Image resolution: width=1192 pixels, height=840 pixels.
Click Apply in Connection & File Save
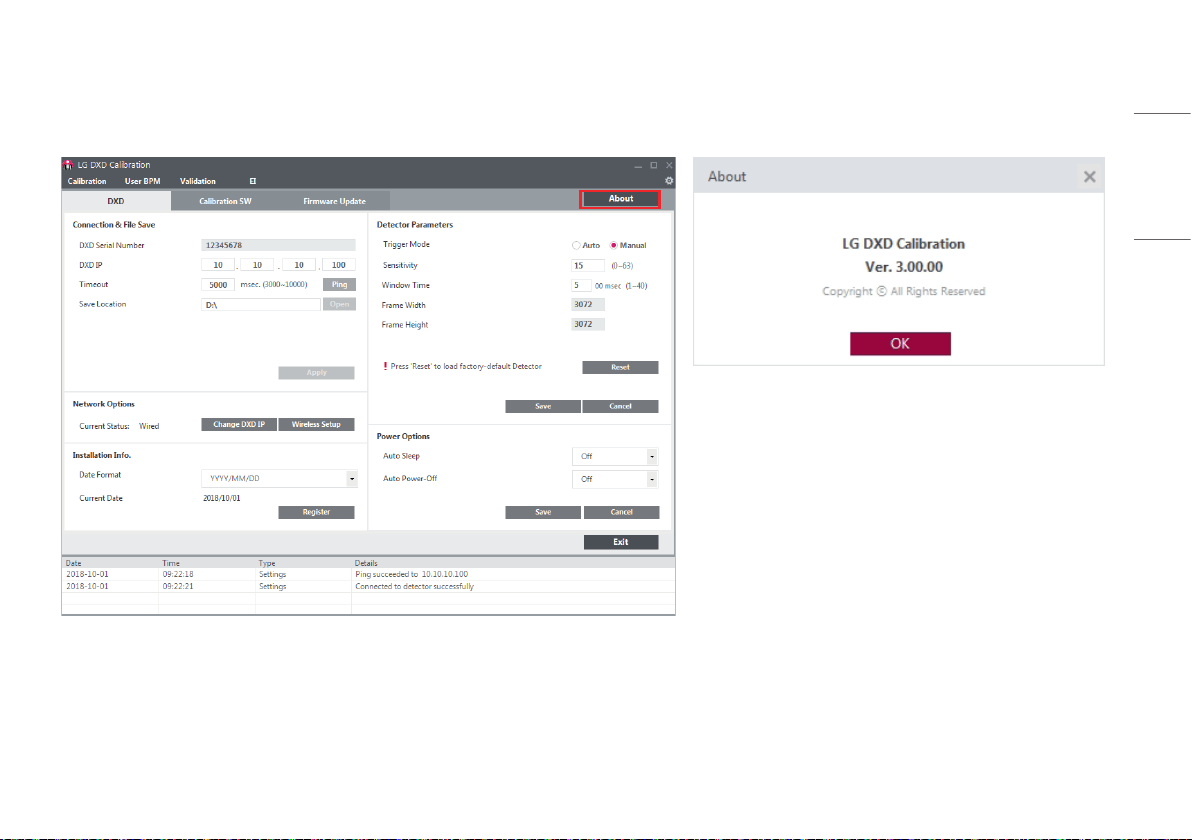coord(316,372)
